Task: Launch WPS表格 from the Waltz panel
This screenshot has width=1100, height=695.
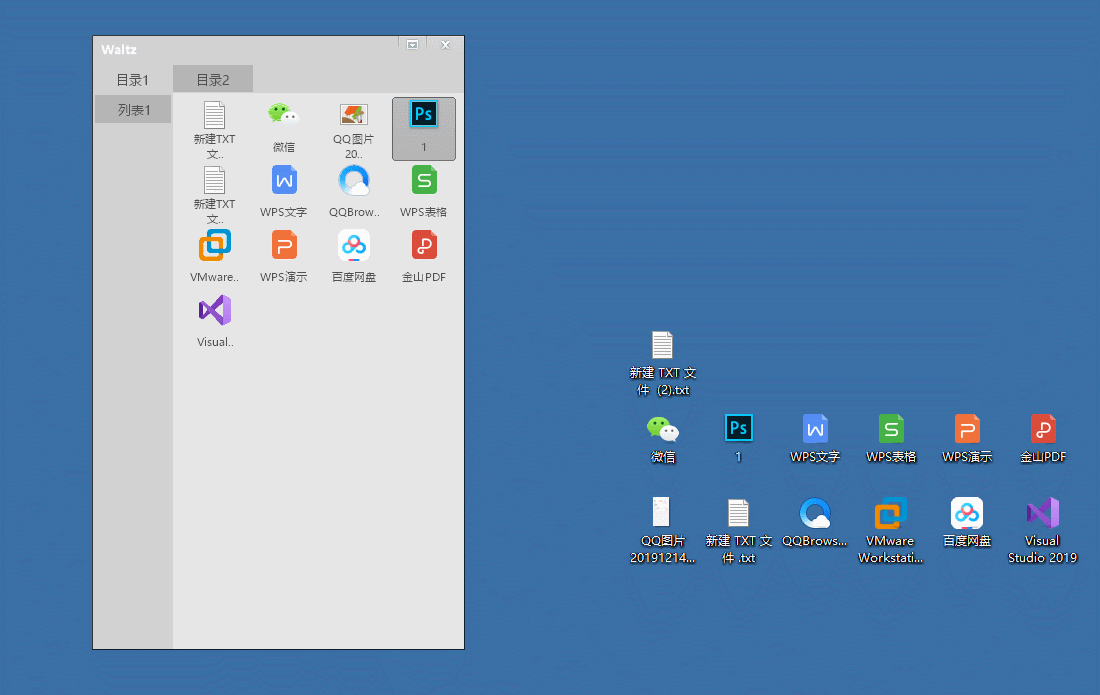Action: click(424, 192)
